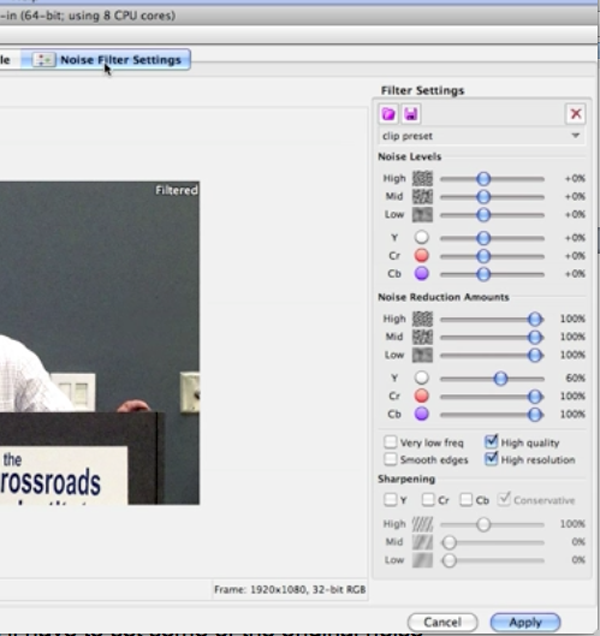The width and height of the screenshot is (600, 636).
Task: Click the Noise Levels Cb slider handle
Action: (483, 274)
